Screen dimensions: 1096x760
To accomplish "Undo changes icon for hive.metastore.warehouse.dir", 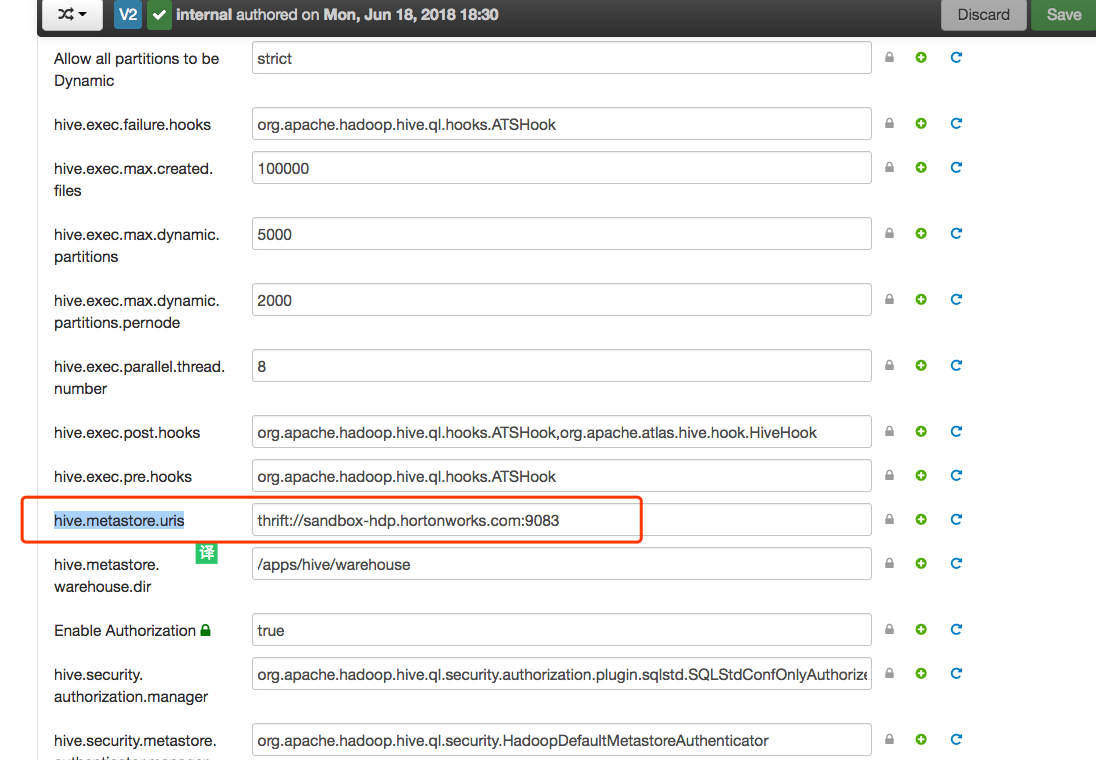I will click(x=956, y=564).
